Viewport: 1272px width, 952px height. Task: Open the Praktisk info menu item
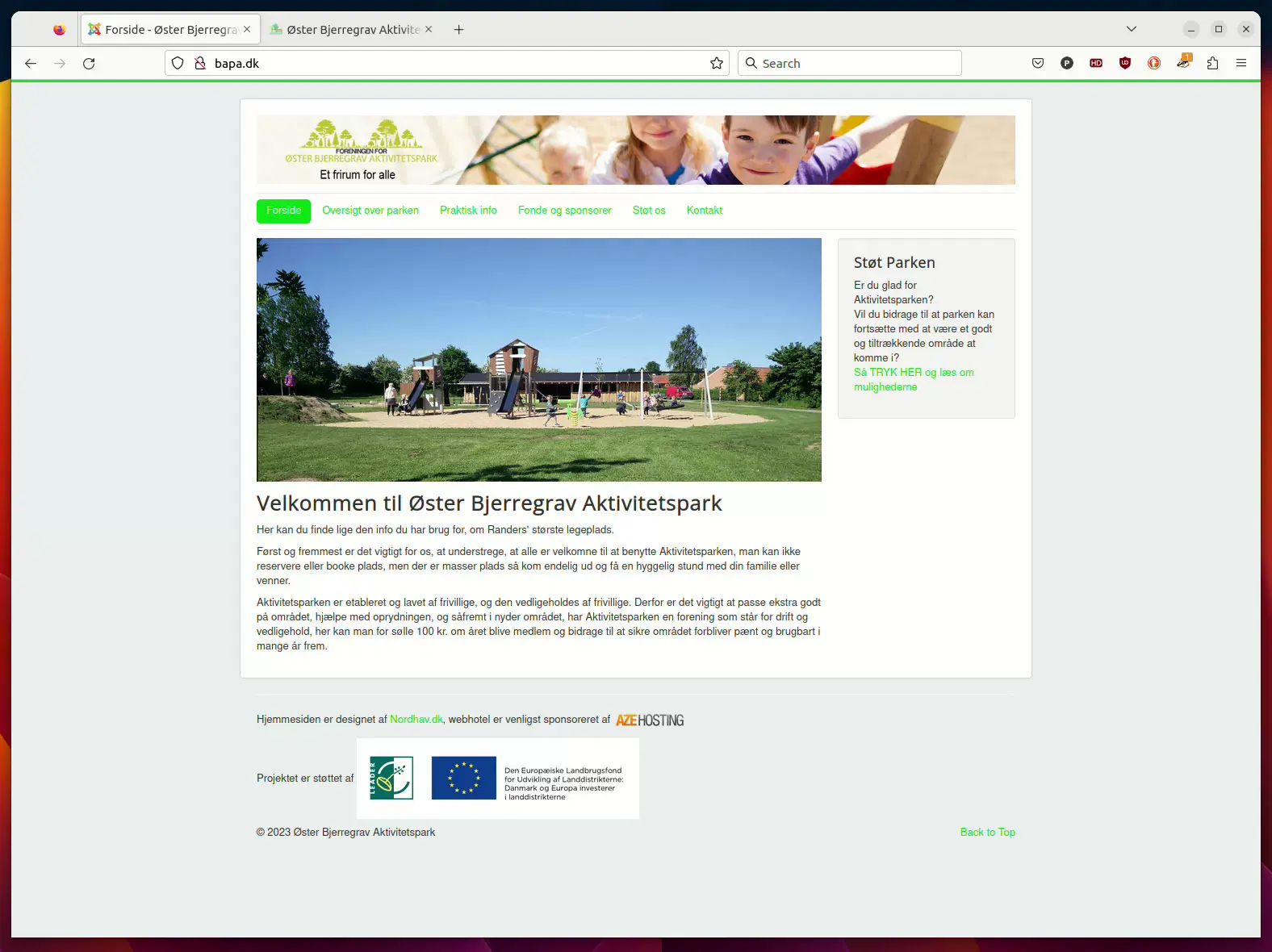click(468, 211)
